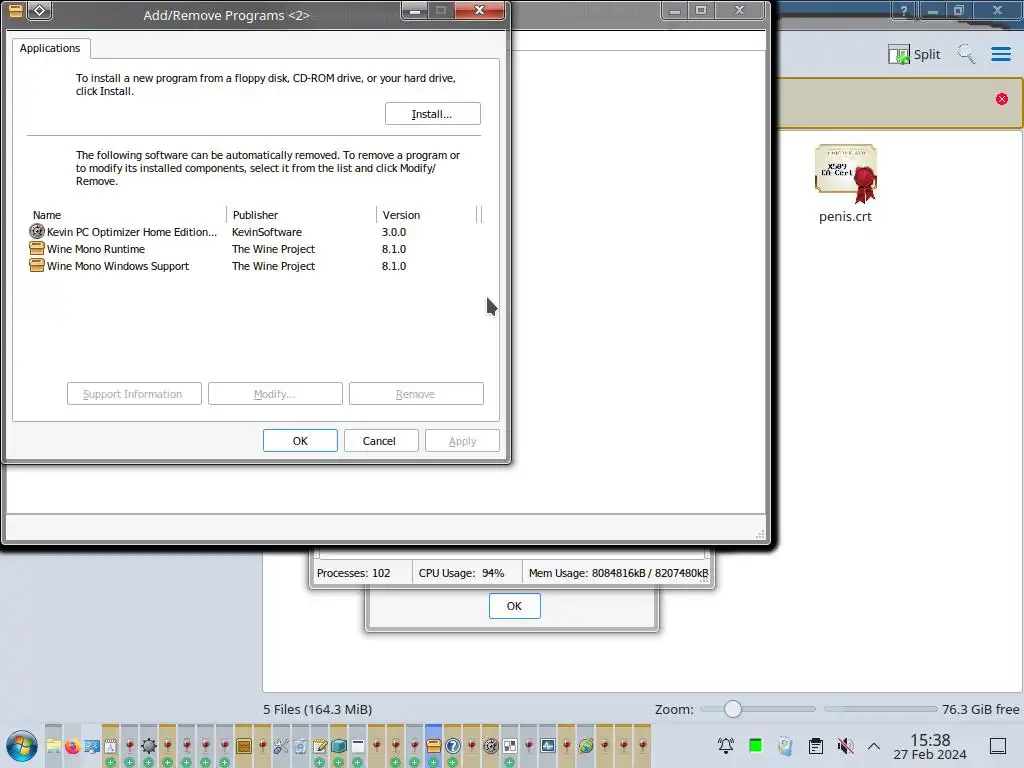Select the Applications tab
This screenshot has width=1024, height=768.
(50, 48)
